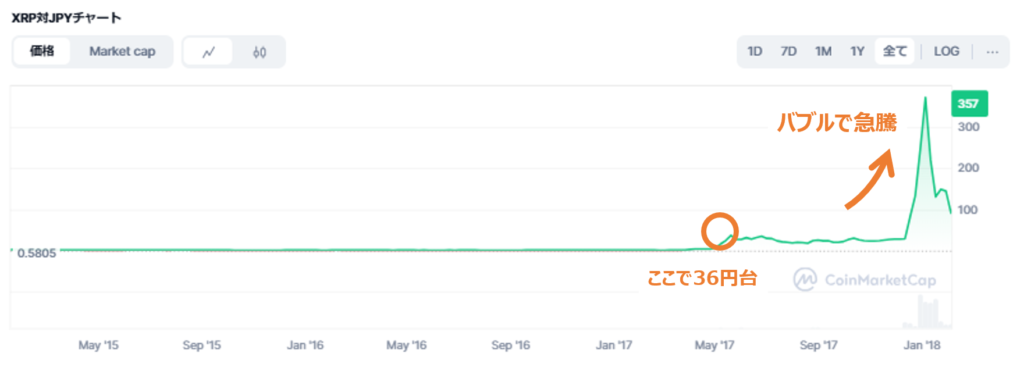
Task: Select the 全て all-time range
Action: coord(895,52)
